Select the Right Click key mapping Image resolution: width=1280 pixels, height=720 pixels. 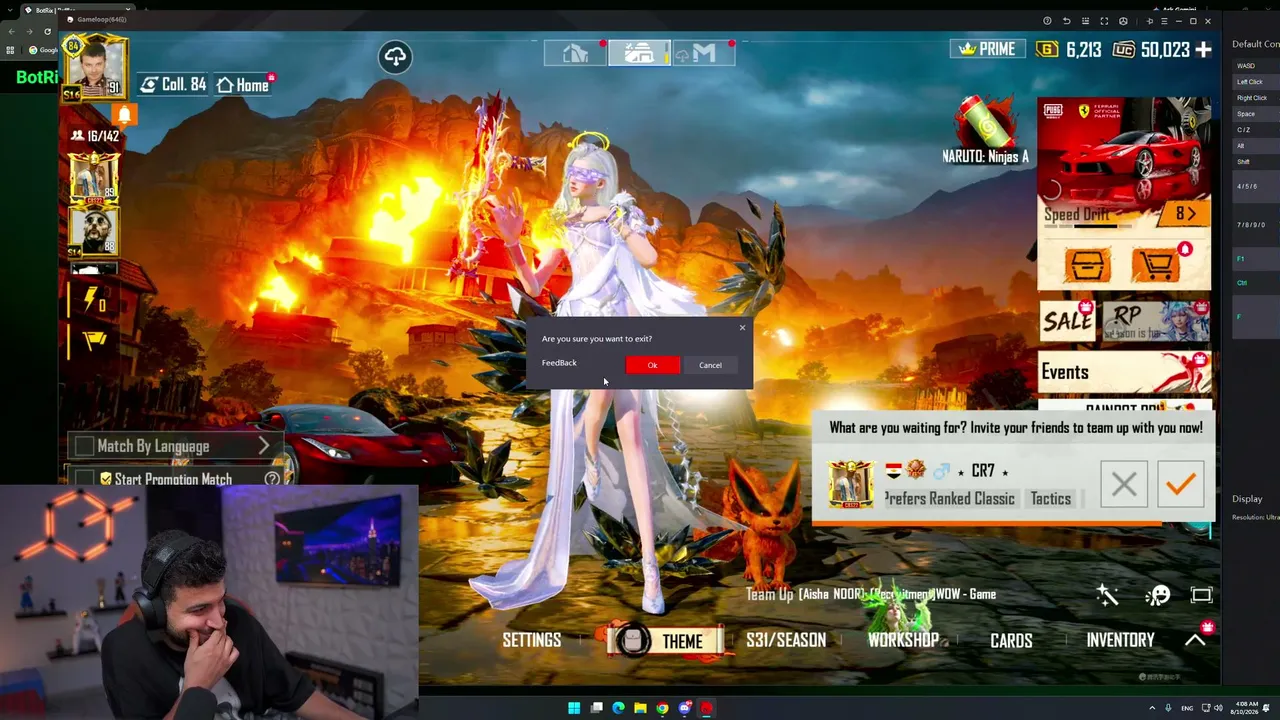pos(1252,98)
